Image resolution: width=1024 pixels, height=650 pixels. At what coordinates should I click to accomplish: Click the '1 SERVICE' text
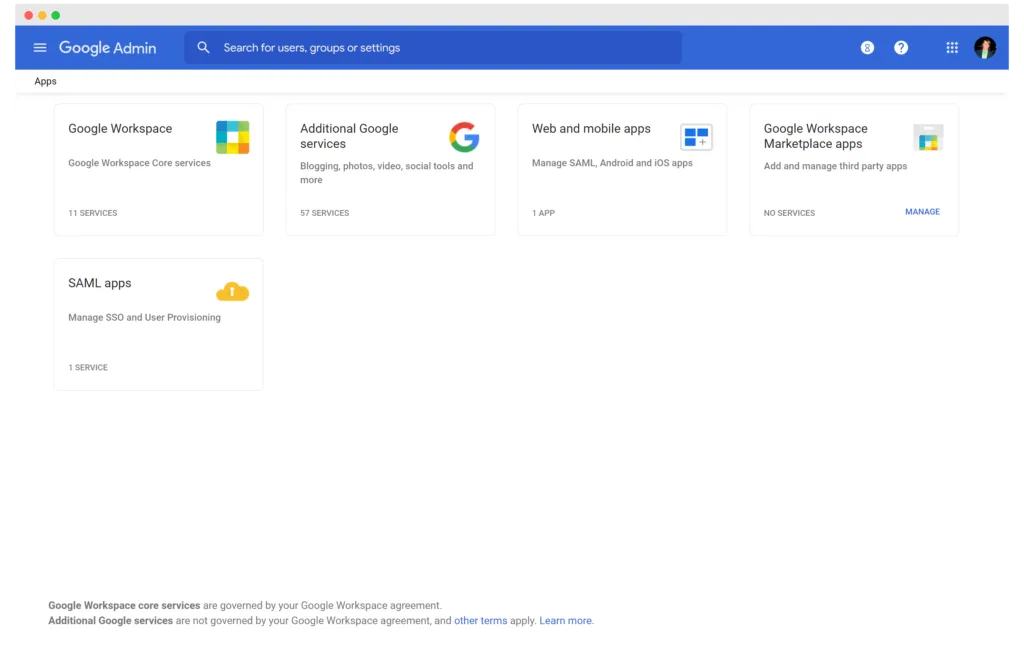(88, 367)
